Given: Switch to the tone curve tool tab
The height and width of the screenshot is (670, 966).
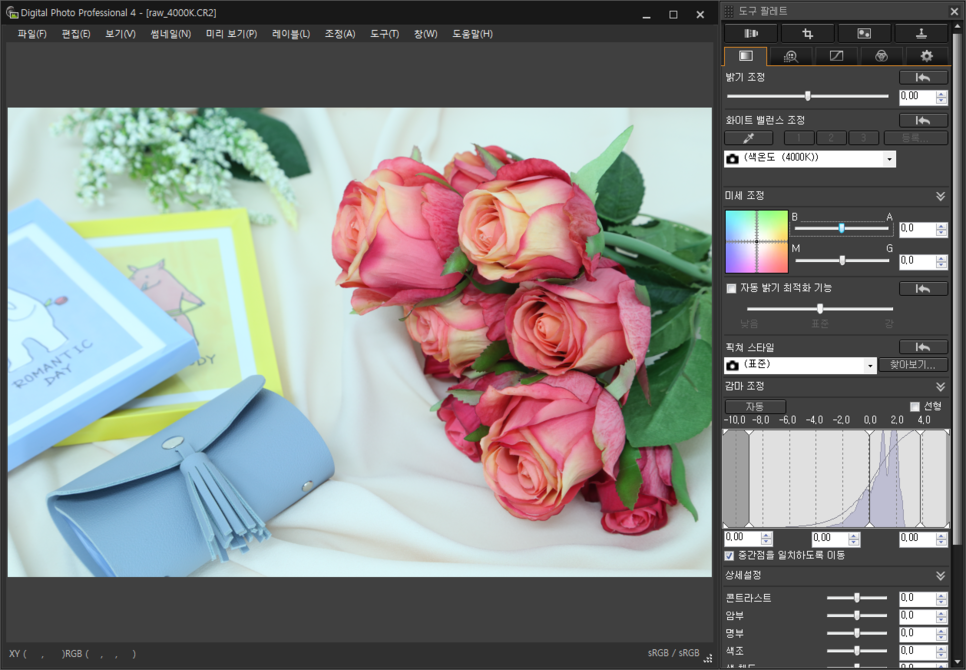Looking at the screenshot, I should pos(836,56).
